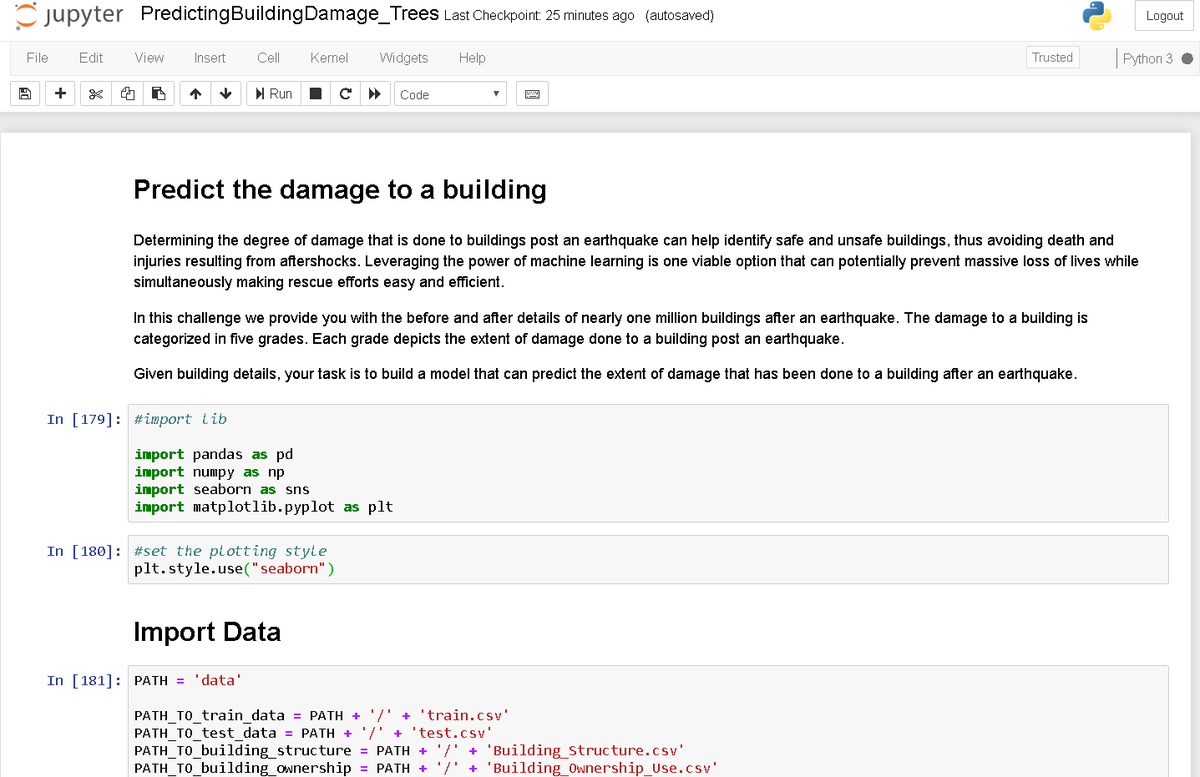The width and height of the screenshot is (1200, 777).
Task: Open the Cell menu
Action: 268,58
